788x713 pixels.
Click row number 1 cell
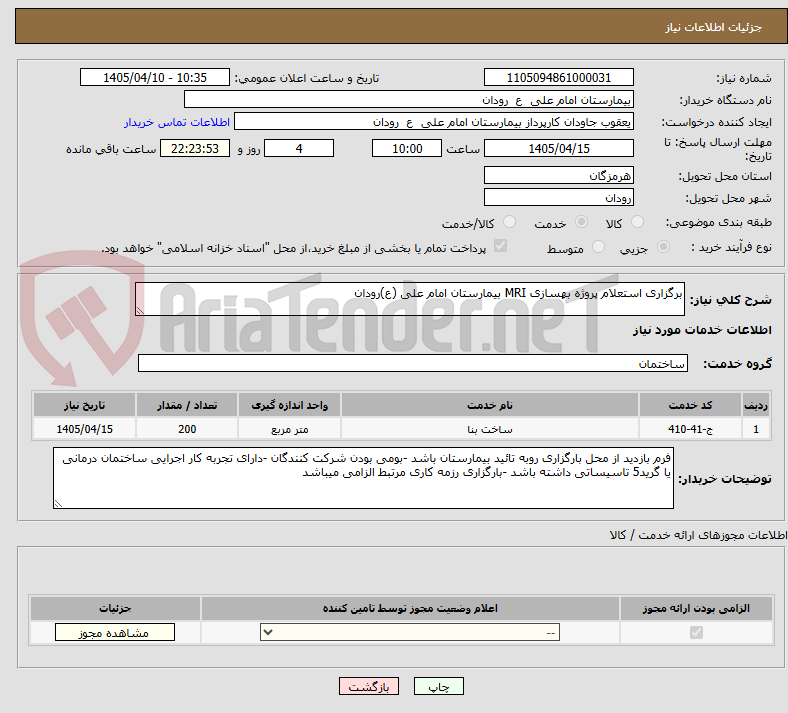(x=756, y=429)
